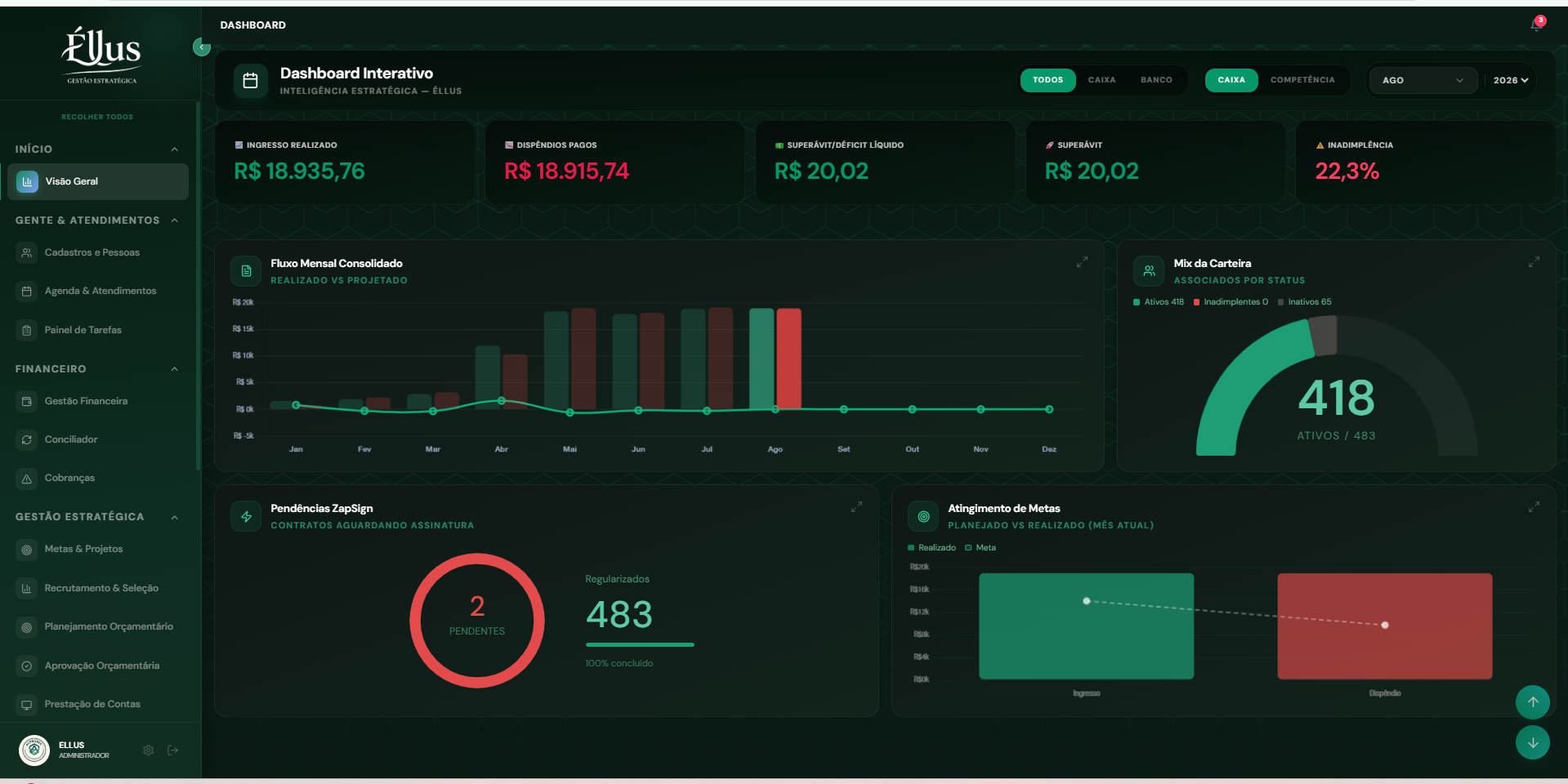Switch filter to BANCO
Image resolution: width=1568 pixels, height=784 pixels.
(x=1156, y=80)
